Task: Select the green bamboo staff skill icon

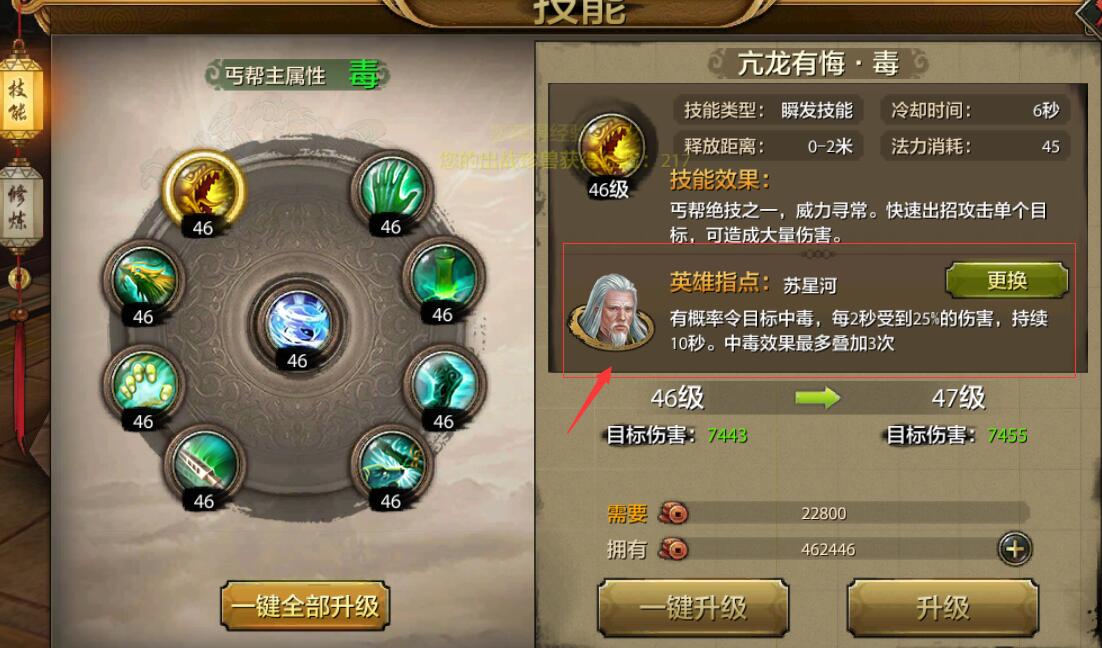Action: [443, 278]
